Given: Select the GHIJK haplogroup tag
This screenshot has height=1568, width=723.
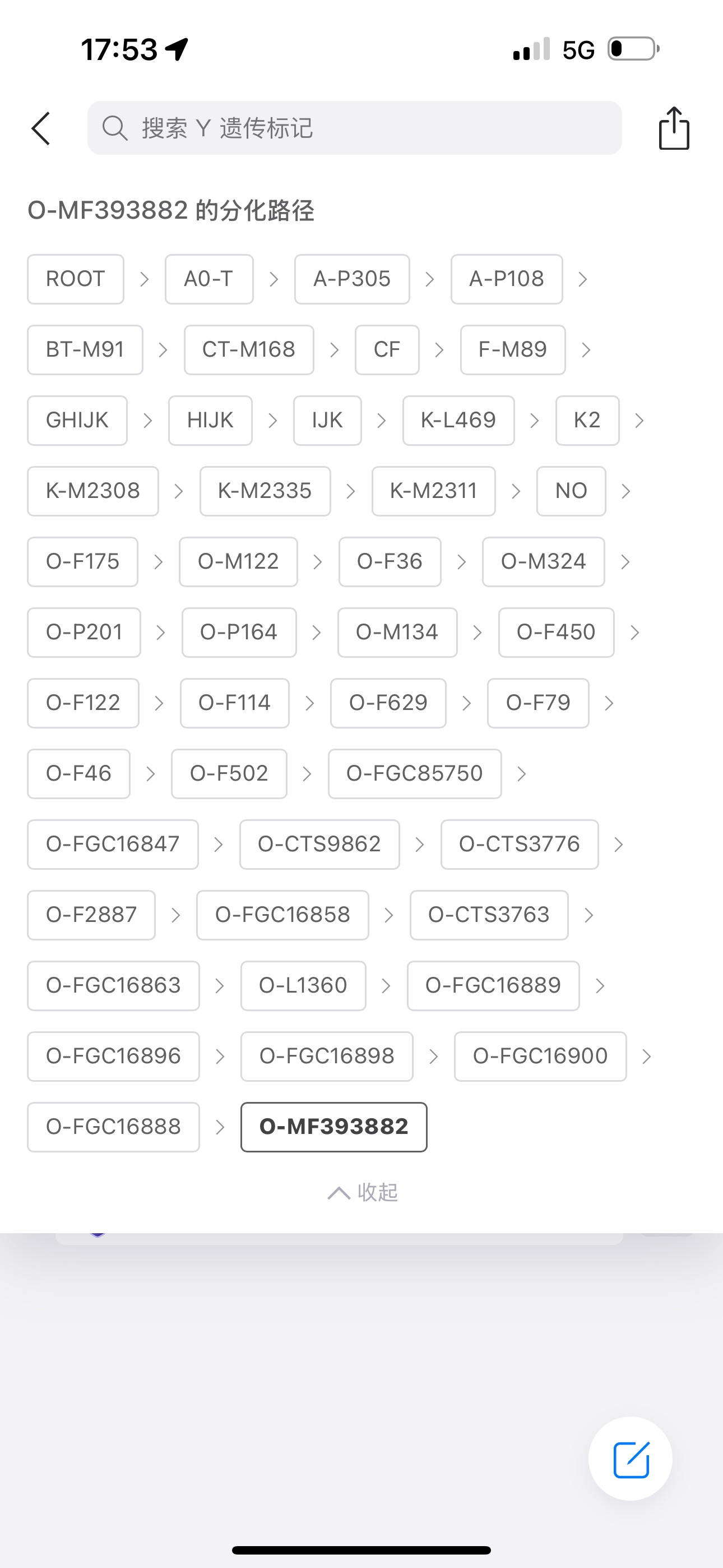Looking at the screenshot, I should pyautogui.click(x=77, y=421).
